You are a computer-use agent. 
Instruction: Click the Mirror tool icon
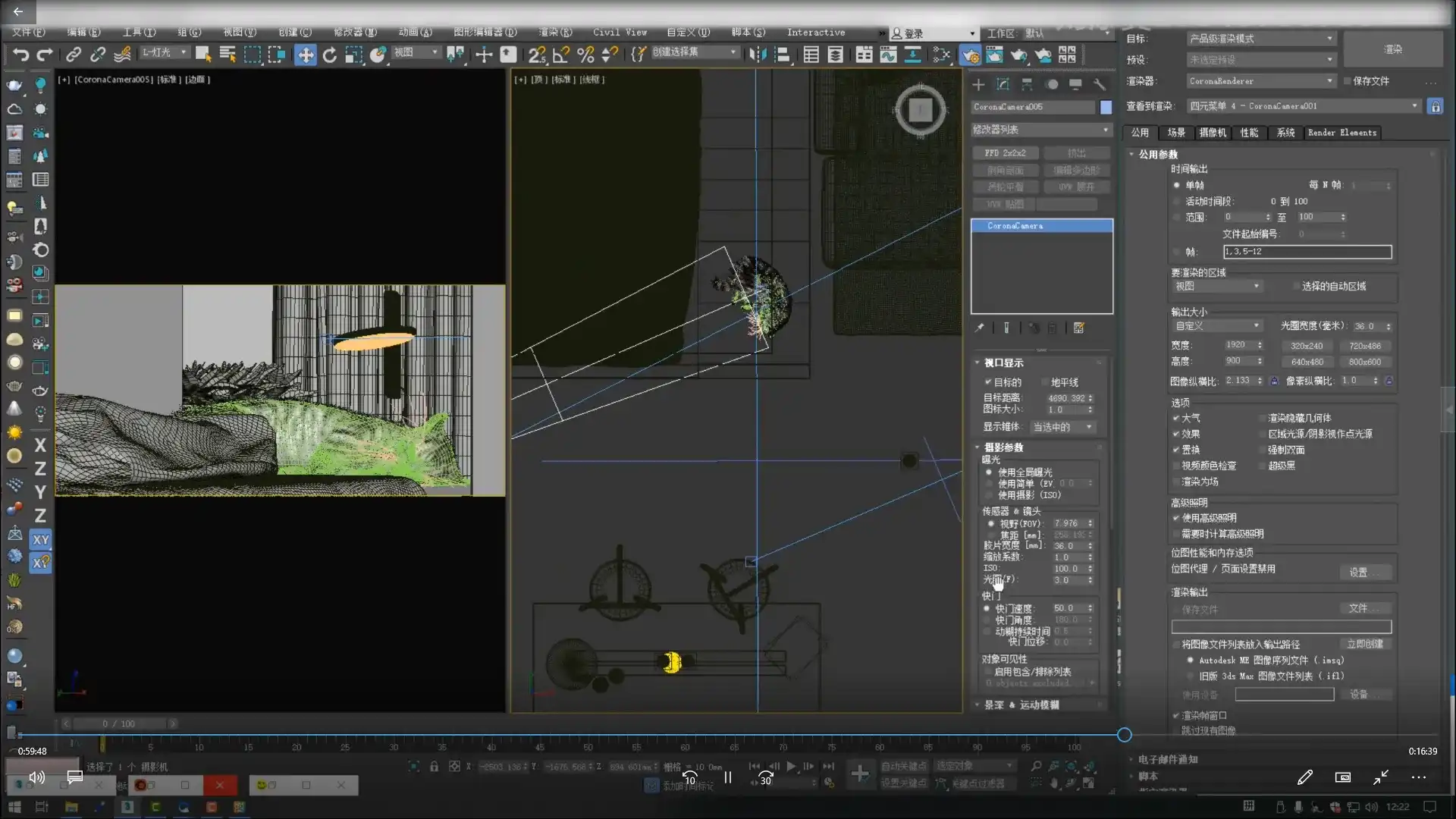[757, 55]
